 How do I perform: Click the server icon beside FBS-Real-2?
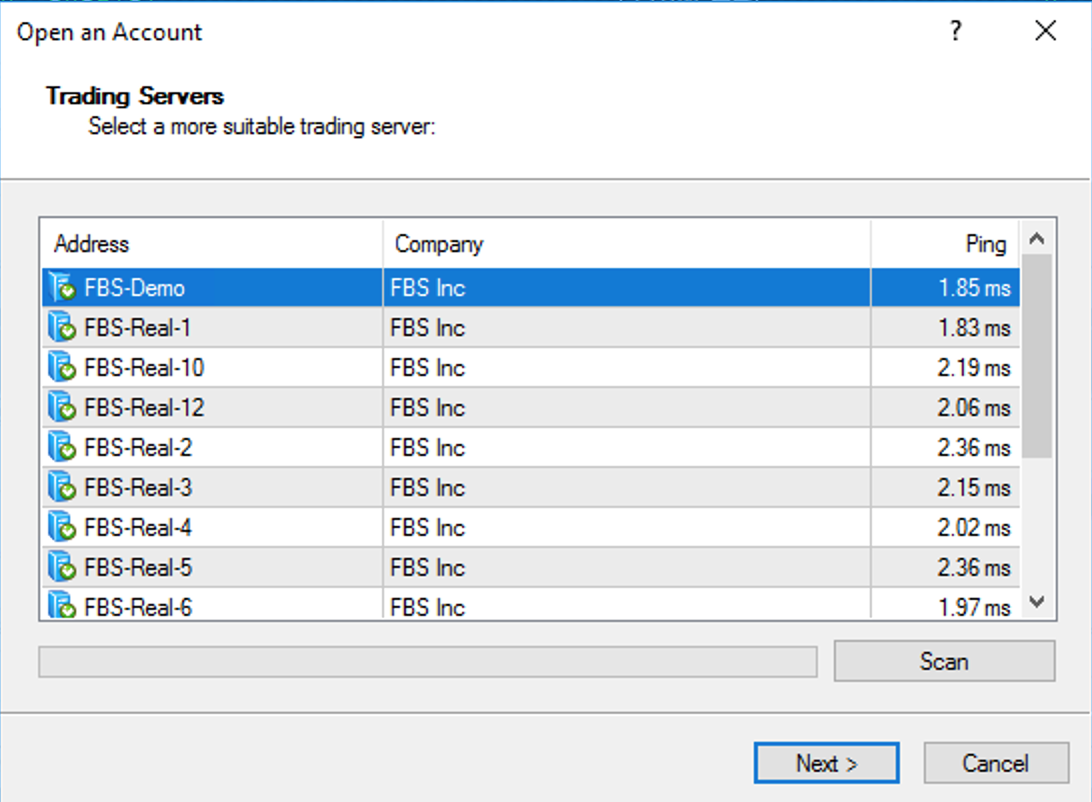tap(62, 447)
